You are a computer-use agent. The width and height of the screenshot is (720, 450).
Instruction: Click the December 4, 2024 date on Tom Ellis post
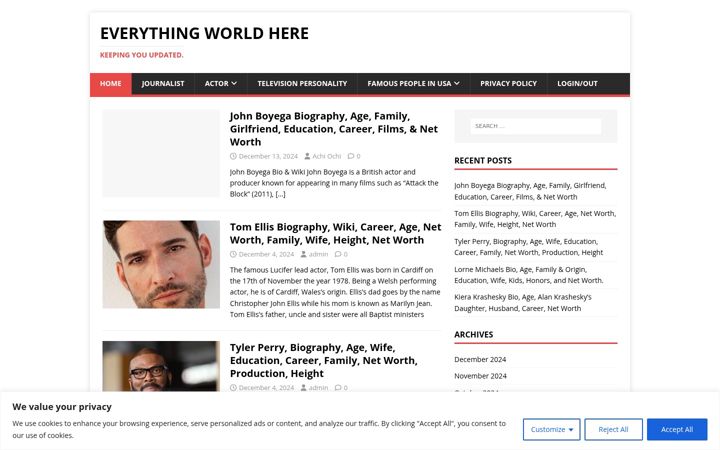(266, 254)
